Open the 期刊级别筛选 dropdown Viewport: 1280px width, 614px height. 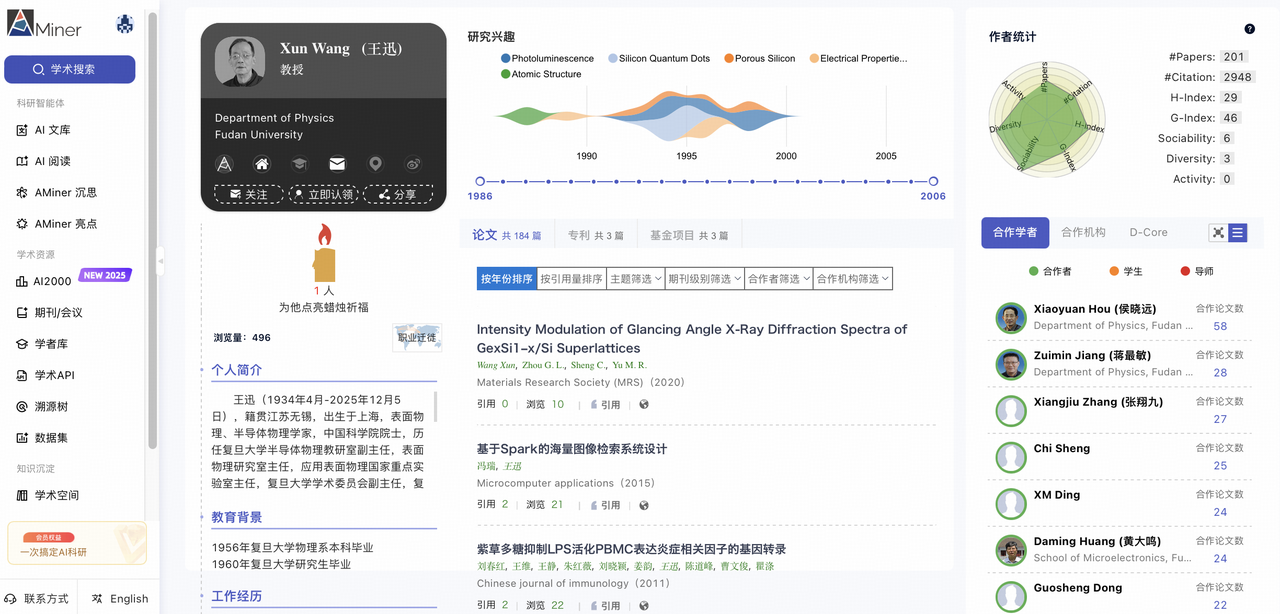(705, 279)
